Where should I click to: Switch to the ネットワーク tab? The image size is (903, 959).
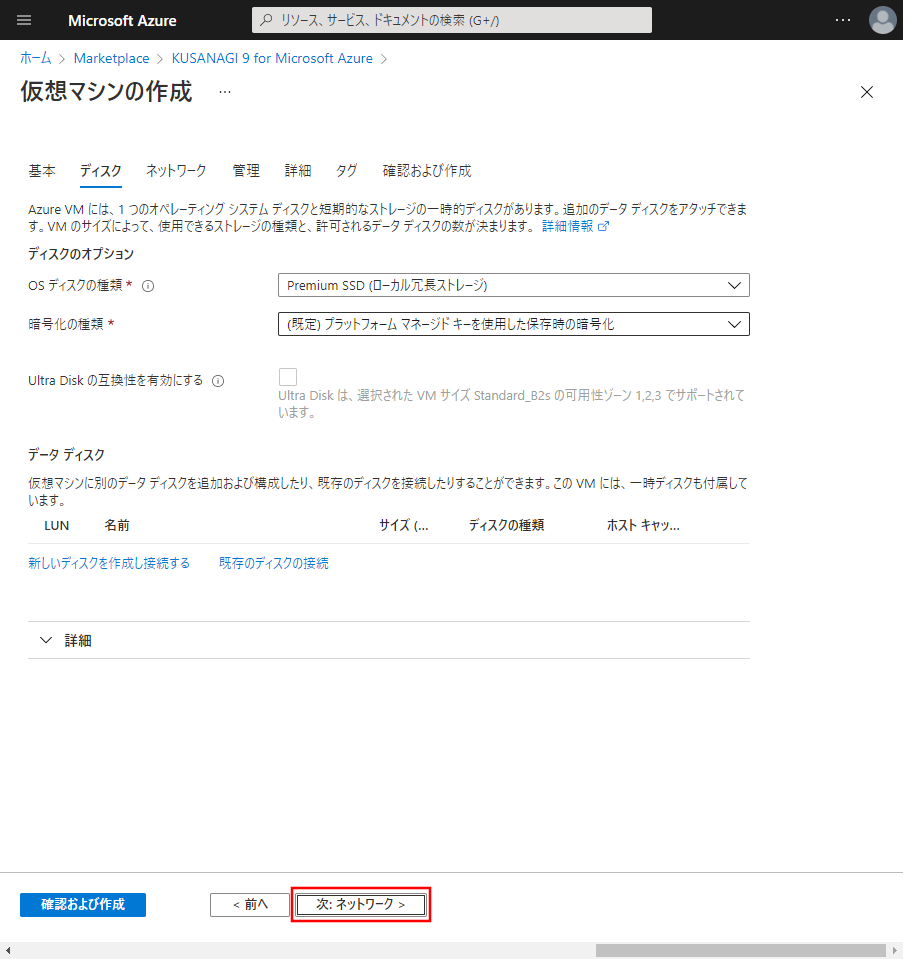pyautogui.click(x=176, y=171)
